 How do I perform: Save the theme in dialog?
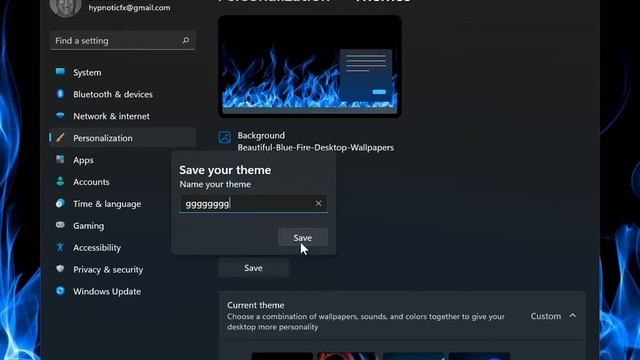click(x=302, y=237)
